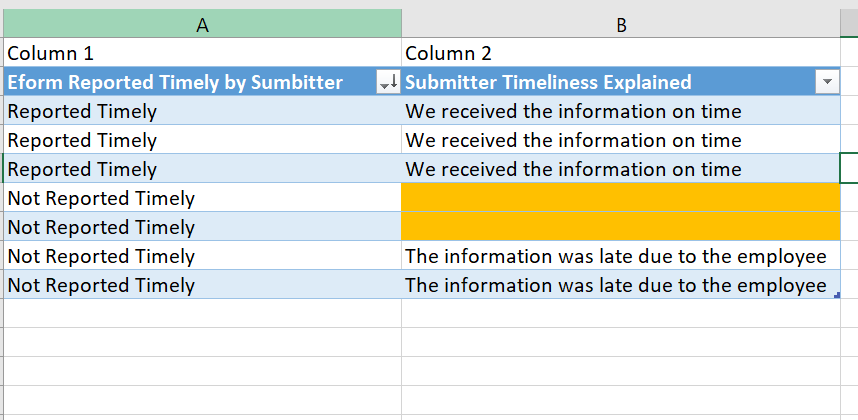The image size is (858, 420).
Task: Click the table resize handle at bottom-right corner
Action: (x=837, y=296)
